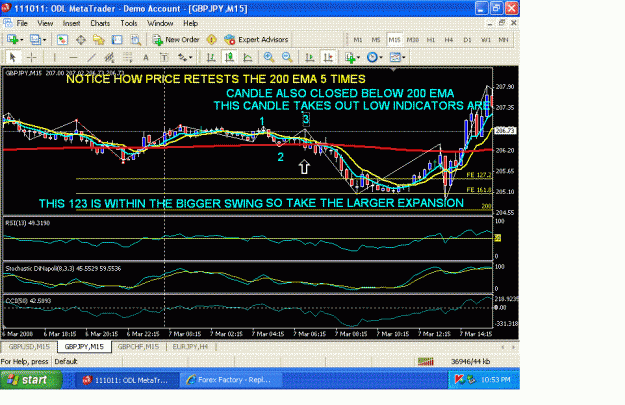
Task: Switch to M5 timeframe
Action: pyautogui.click(x=375, y=40)
